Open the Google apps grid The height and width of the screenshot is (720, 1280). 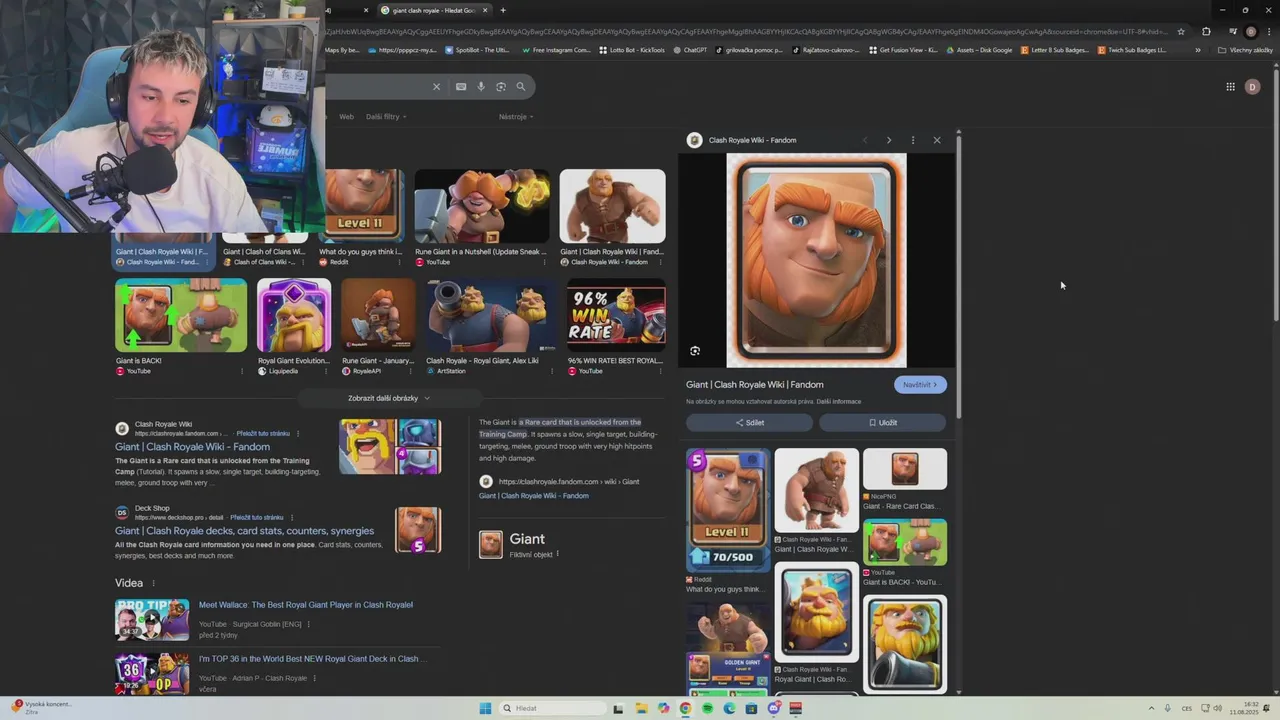[1230, 87]
